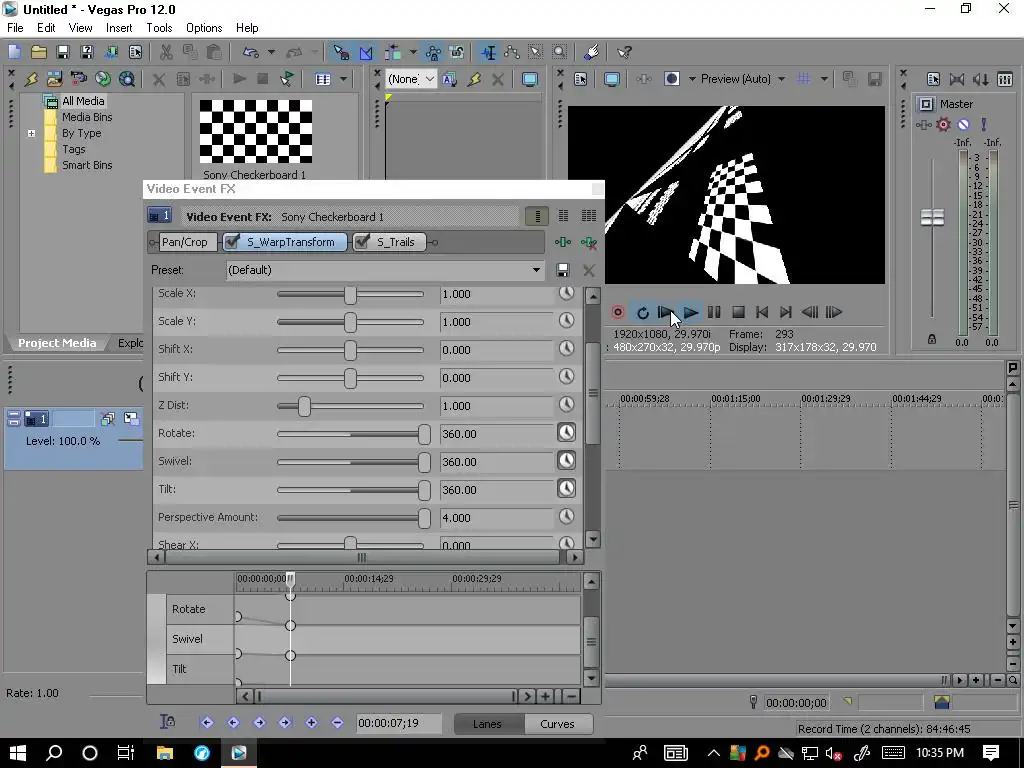Screen dimensions: 1024x768
Task: Toggle animate clock for Swivel parameter
Action: [x=566, y=460]
